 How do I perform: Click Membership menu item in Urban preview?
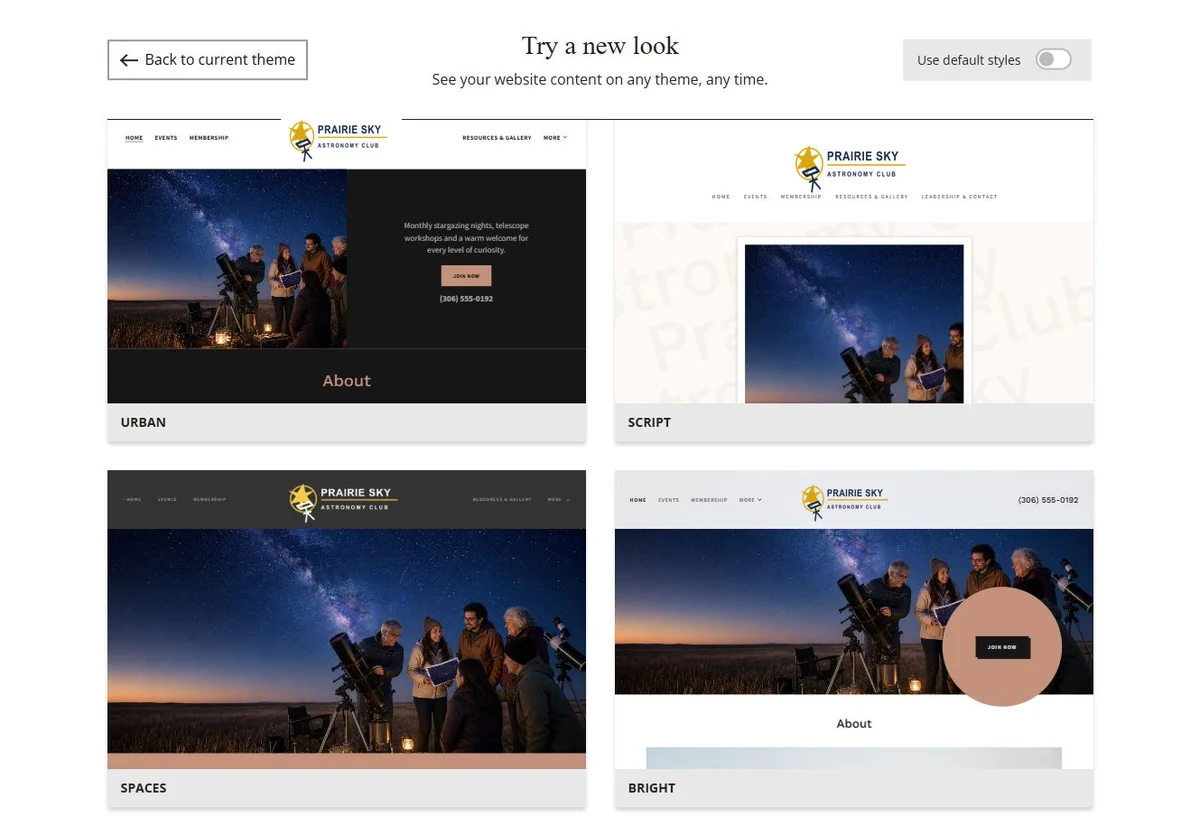pos(209,138)
